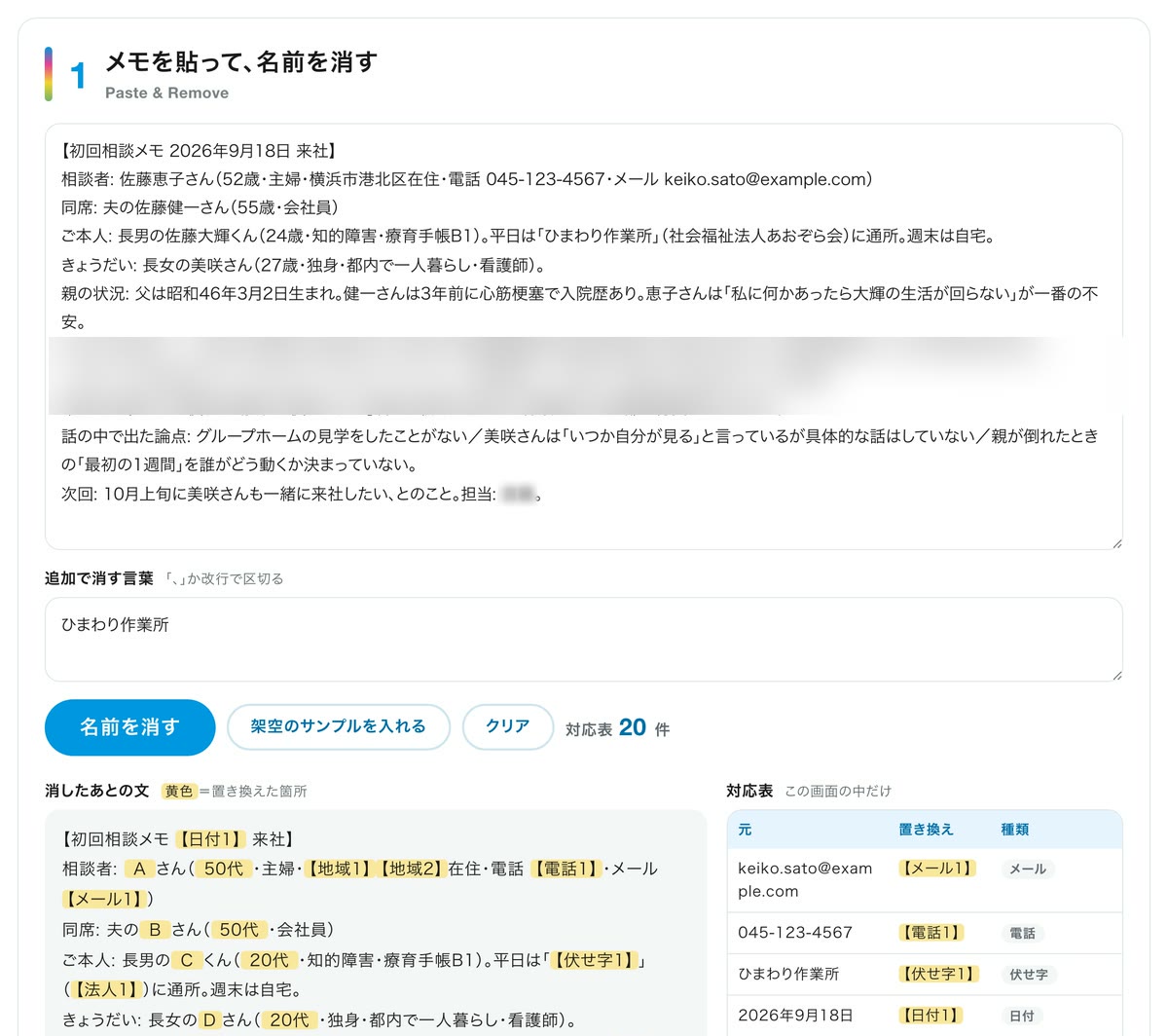Viewport: 1168px width, 1036px height.
Task: Click the 対応表 20 件 counter
Action: pos(617,728)
